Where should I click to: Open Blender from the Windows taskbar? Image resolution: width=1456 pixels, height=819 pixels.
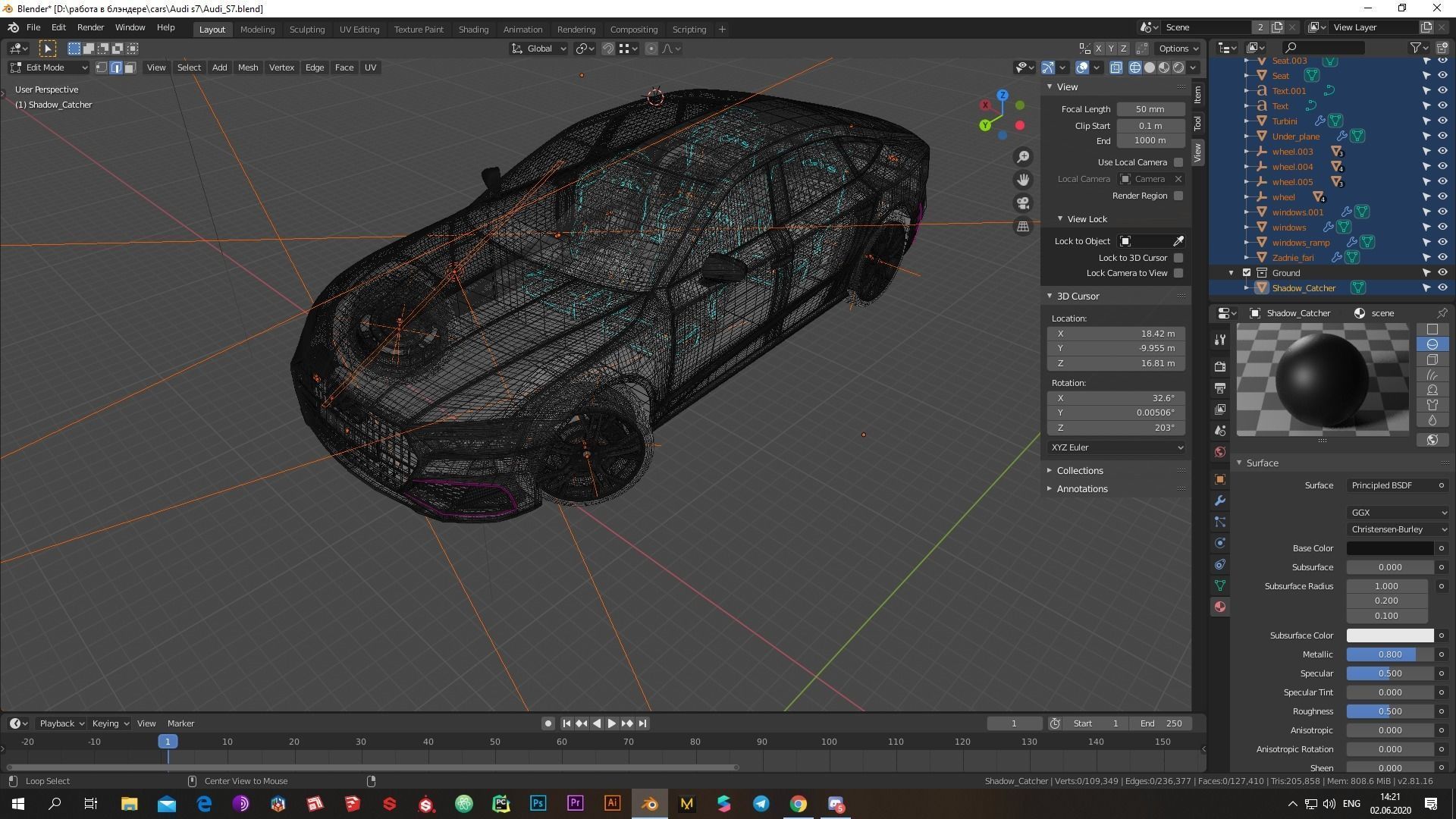click(650, 804)
